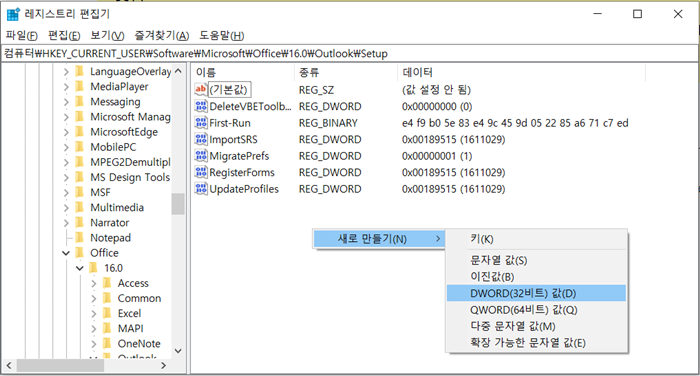Open the 즐겨찾기(A) menu
Viewport: 700px width, 376px height.
click(162, 35)
